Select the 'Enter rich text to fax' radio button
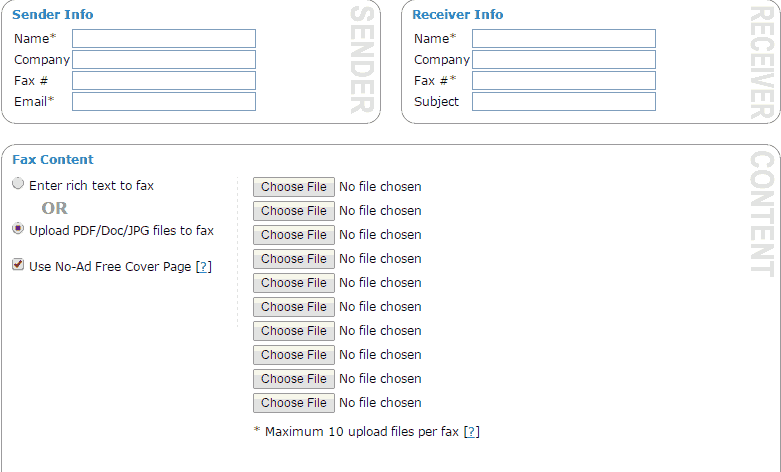This screenshot has height=472, width=781. (18, 184)
